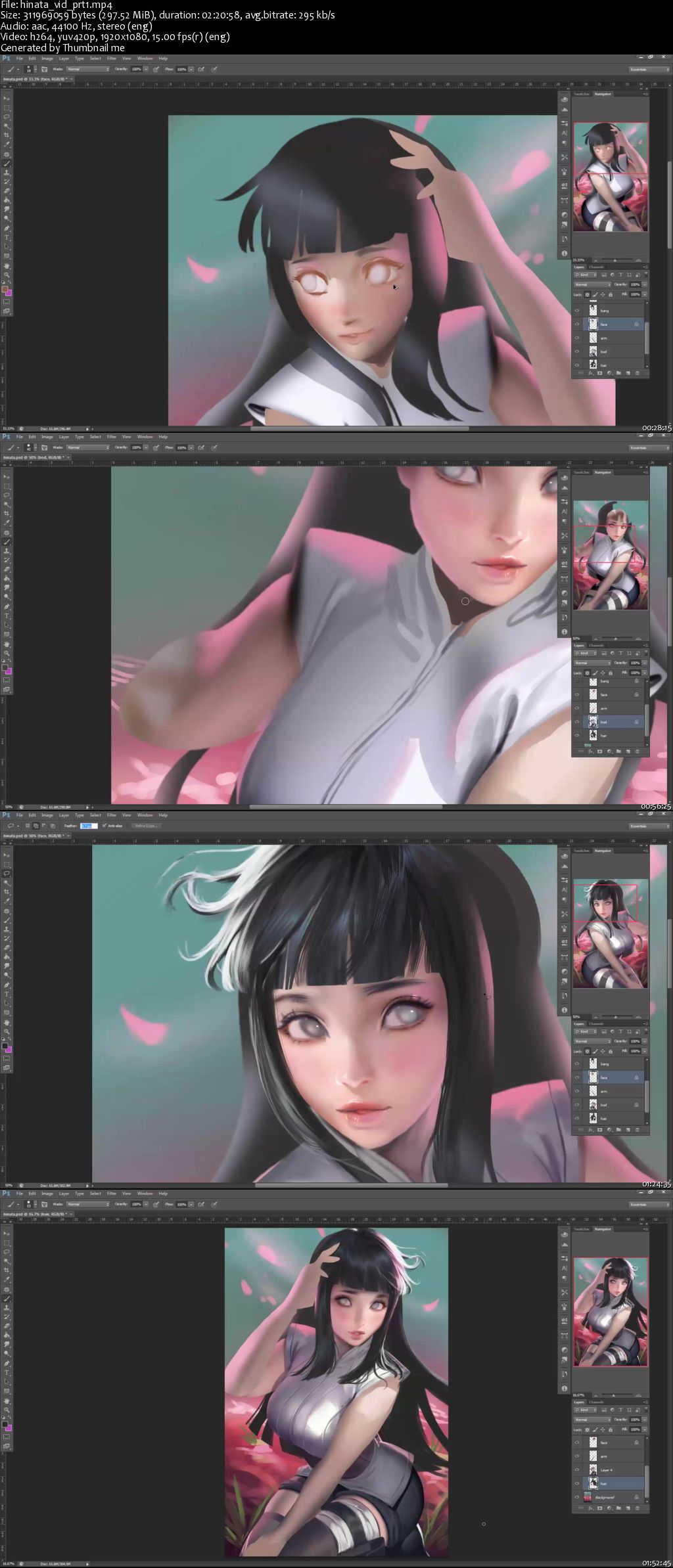In the 00:56:25 frame, show the hidden bang layer
The image size is (673, 1568).
577,681
